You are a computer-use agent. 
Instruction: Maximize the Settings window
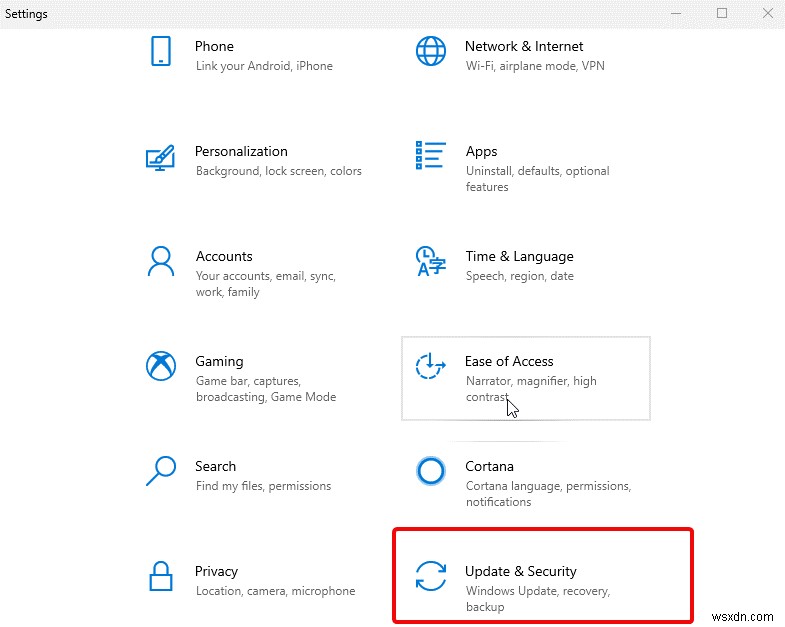(722, 14)
